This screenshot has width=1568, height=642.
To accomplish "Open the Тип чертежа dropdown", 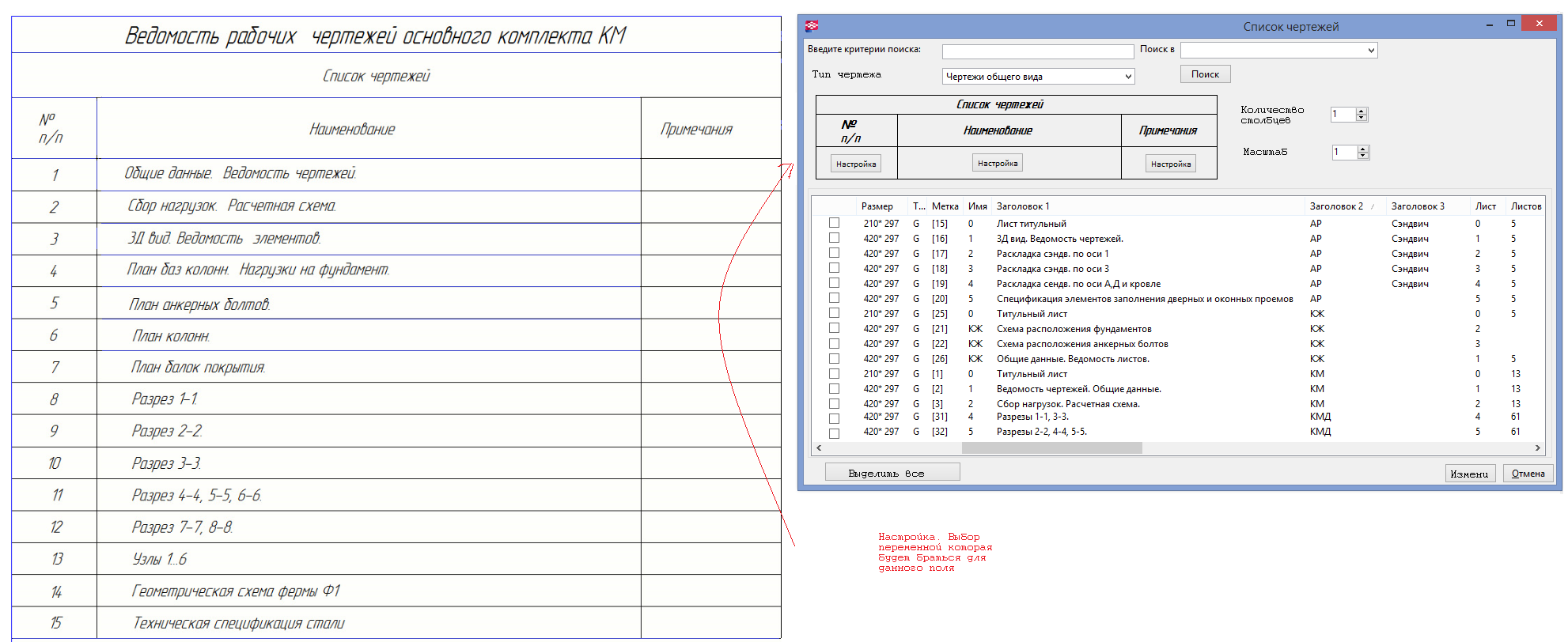I will pos(1128,77).
